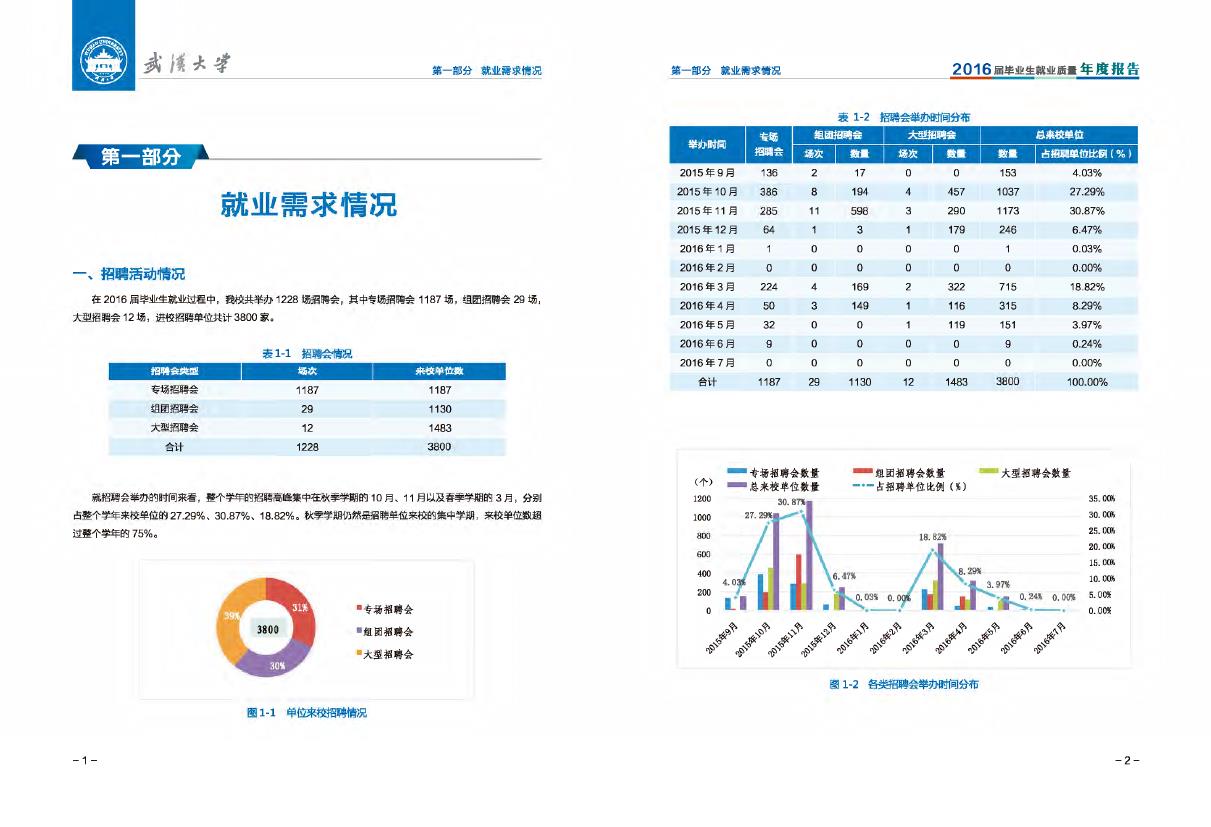The height and width of the screenshot is (827, 1211).
Task: Click the purple 组团招聘会 donut legend swatch
Action: click(358, 631)
